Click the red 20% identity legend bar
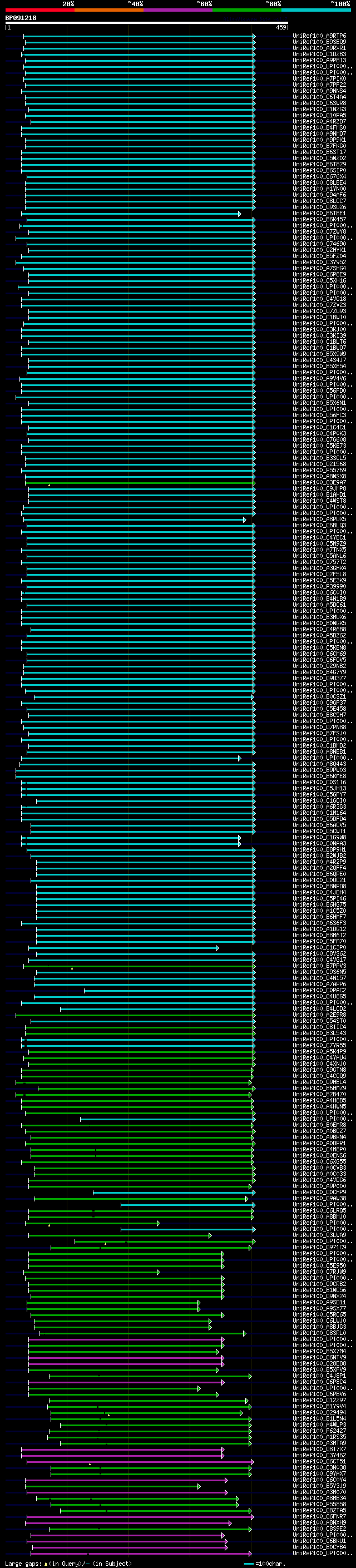Viewport: 356px width, 1568px height. [39, 10]
